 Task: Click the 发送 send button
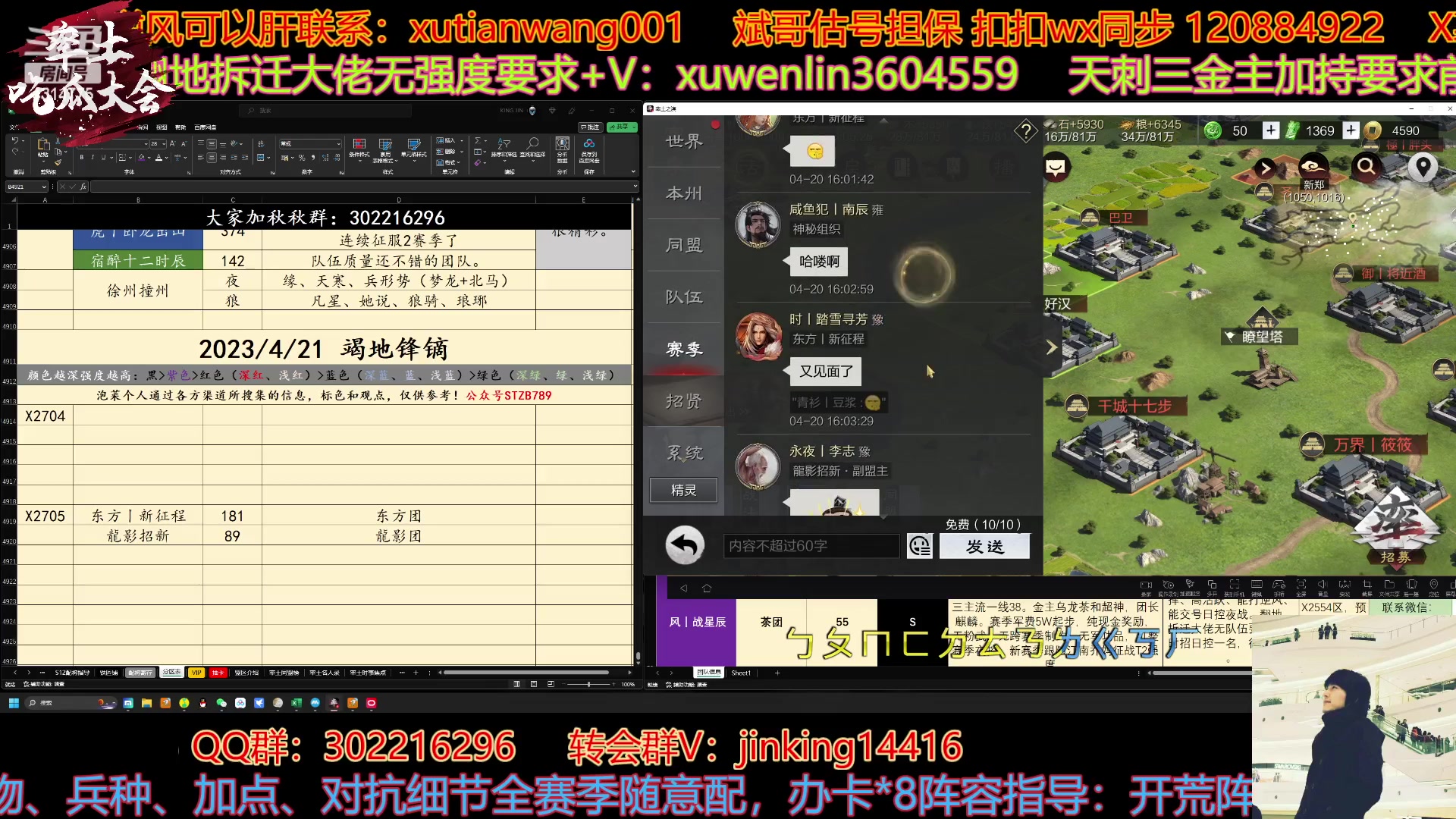(x=984, y=546)
